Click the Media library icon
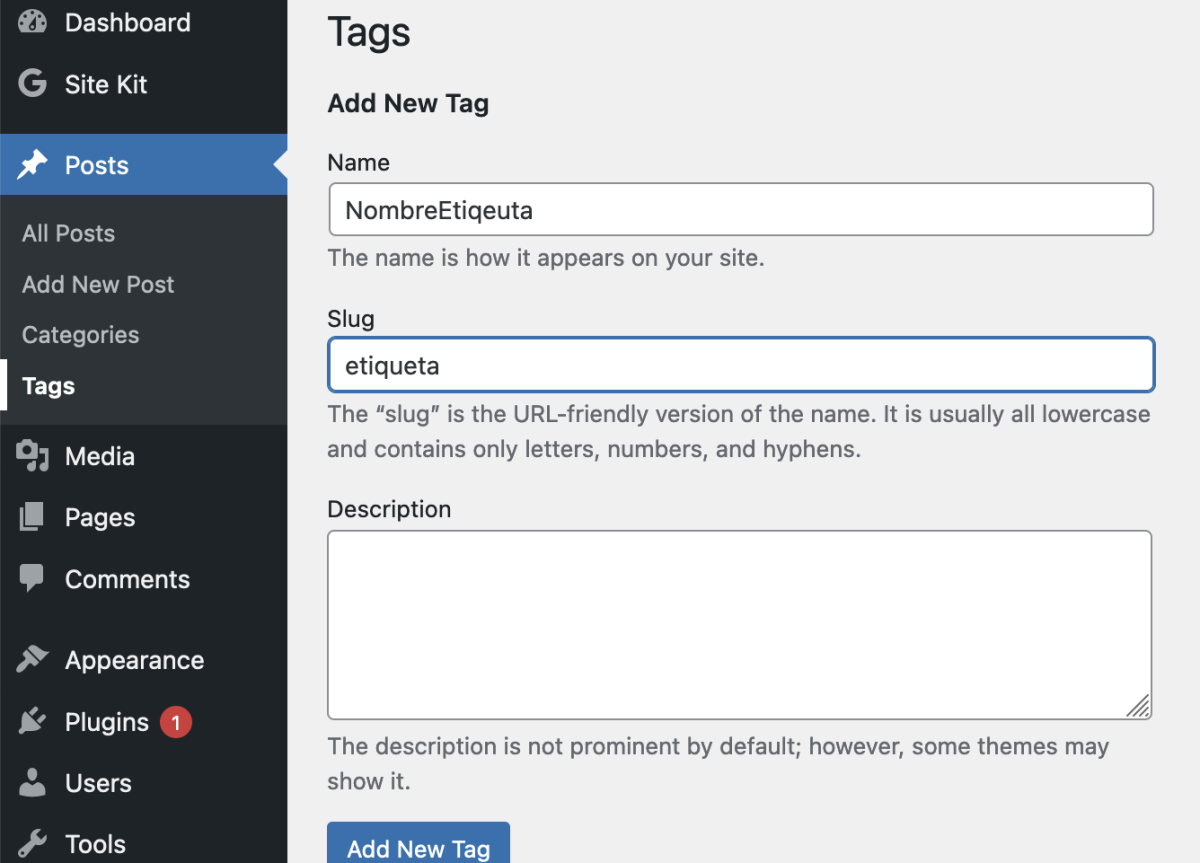 32,456
